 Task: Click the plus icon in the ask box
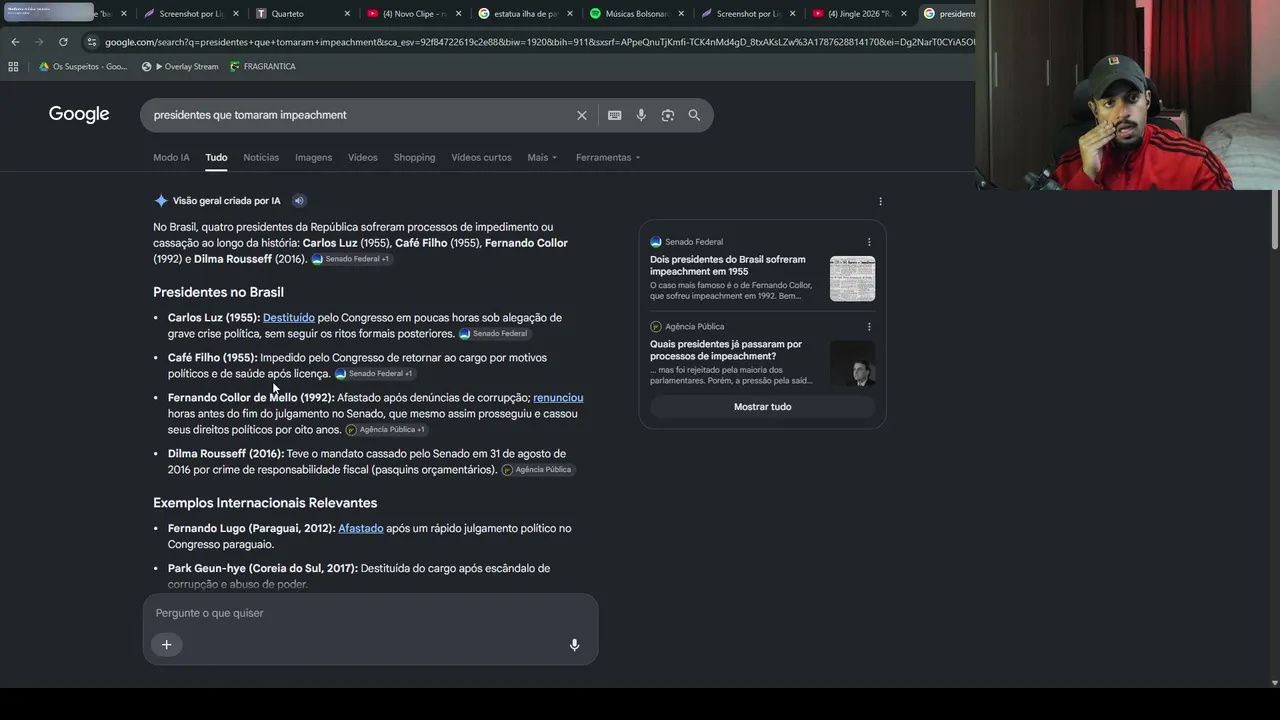pyautogui.click(x=167, y=645)
